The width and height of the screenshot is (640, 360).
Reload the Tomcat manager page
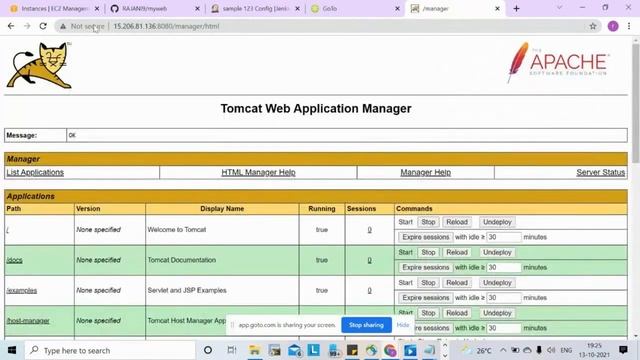pyautogui.click(x=43, y=26)
